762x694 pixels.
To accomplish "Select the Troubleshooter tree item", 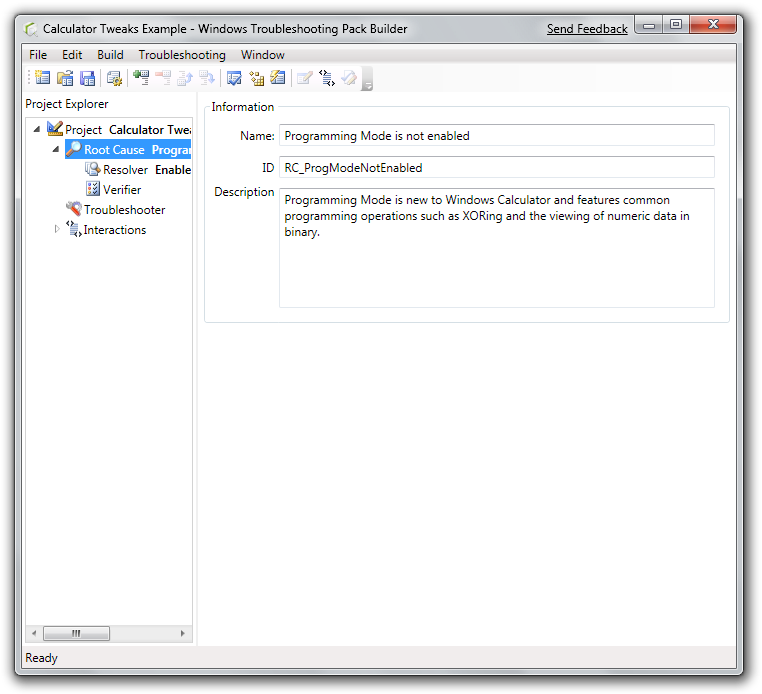I will 116,209.
